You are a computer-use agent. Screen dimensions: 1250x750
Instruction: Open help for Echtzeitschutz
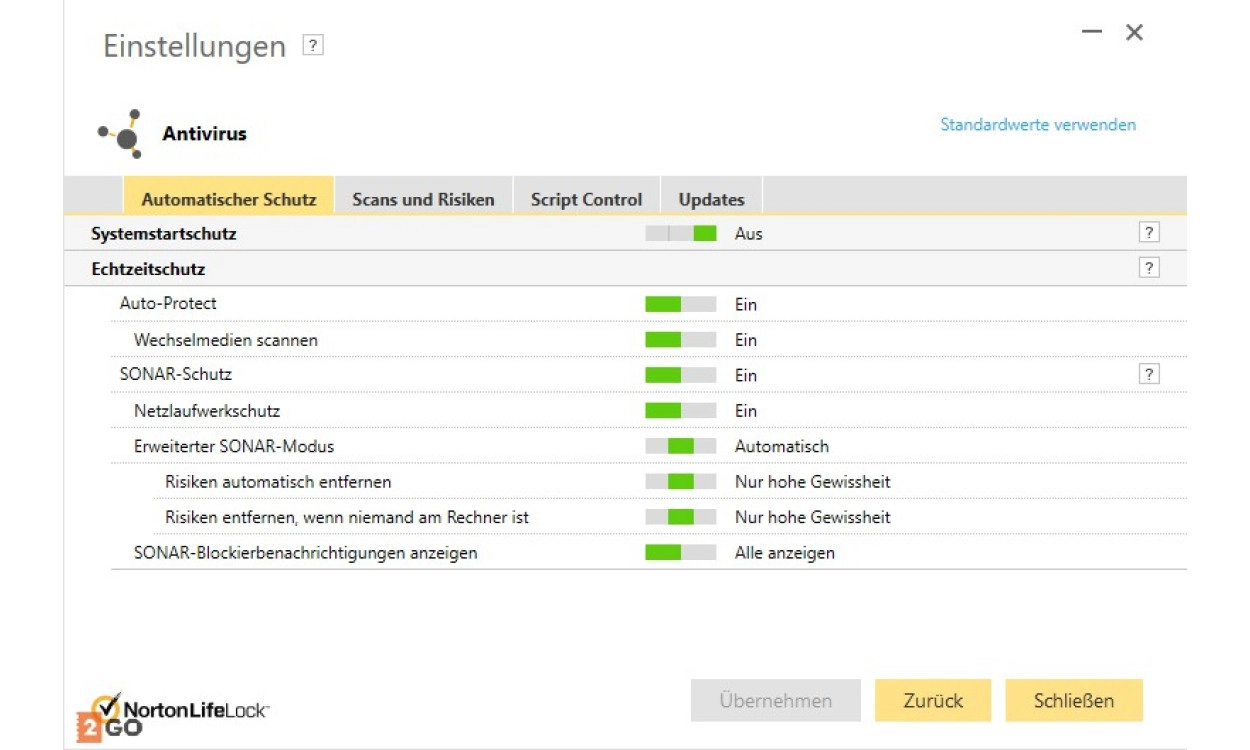[x=1149, y=268]
